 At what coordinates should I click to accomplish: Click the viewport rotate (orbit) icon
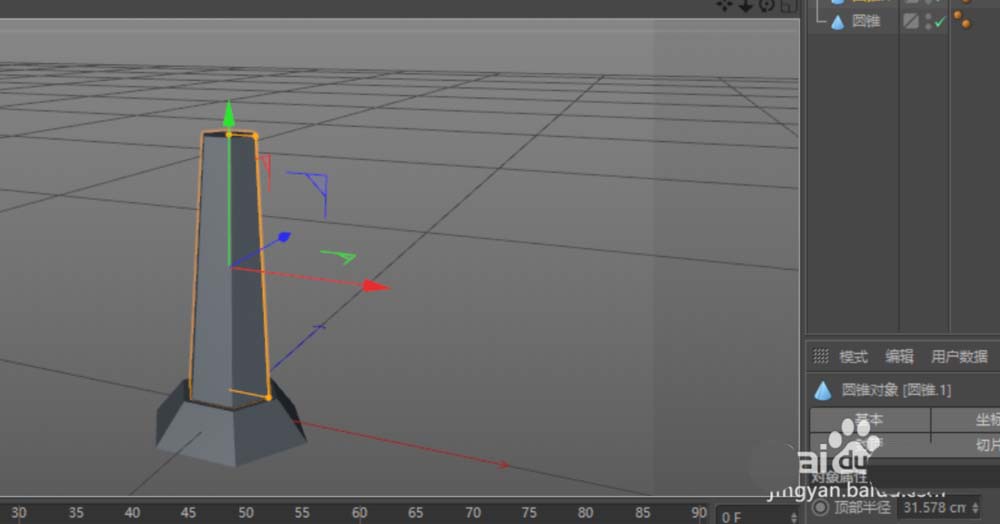coord(767,5)
